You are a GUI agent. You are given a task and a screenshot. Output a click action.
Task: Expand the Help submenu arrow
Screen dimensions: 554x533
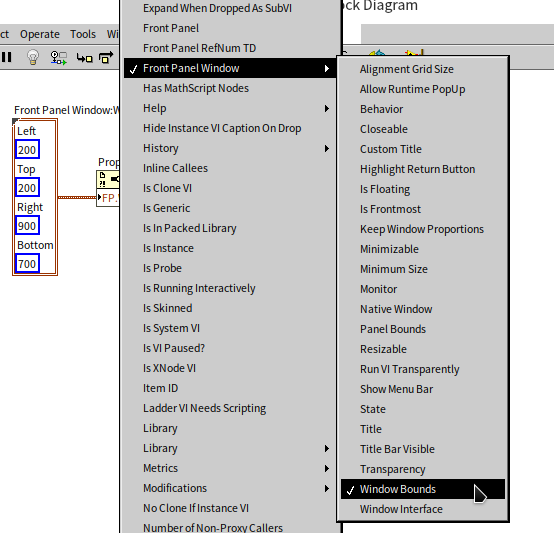point(327,108)
